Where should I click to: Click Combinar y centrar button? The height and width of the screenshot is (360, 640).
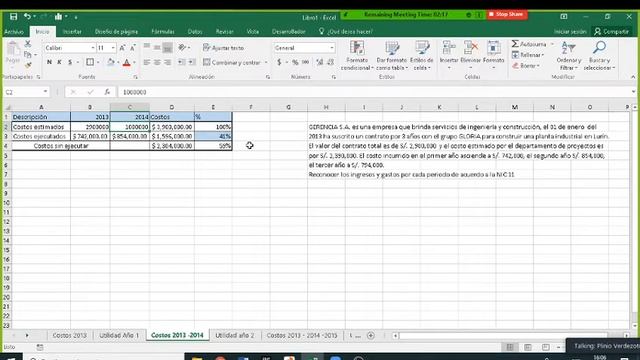coord(231,62)
